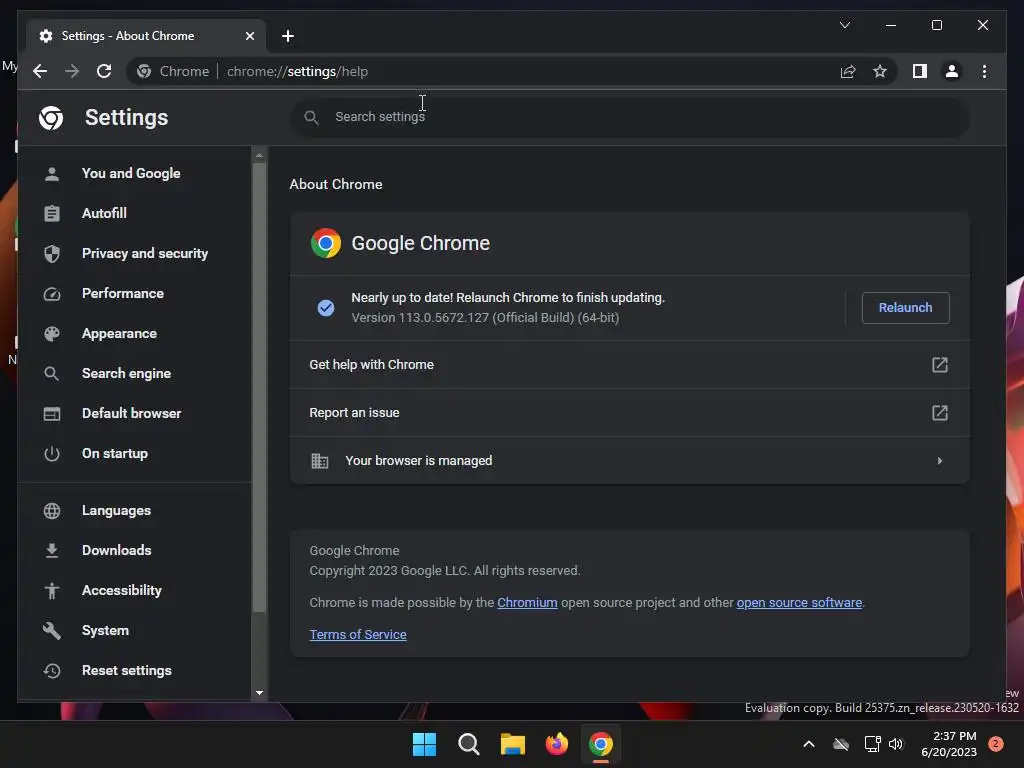The width and height of the screenshot is (1024, 768).
Task: Click the network icon in system tray
Action: tap(872, 744)
